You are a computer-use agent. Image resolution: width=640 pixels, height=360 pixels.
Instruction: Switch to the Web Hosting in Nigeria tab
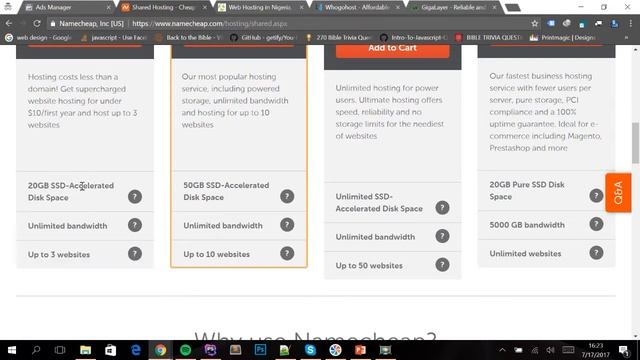pyautogui.click(x=260, y=7)
